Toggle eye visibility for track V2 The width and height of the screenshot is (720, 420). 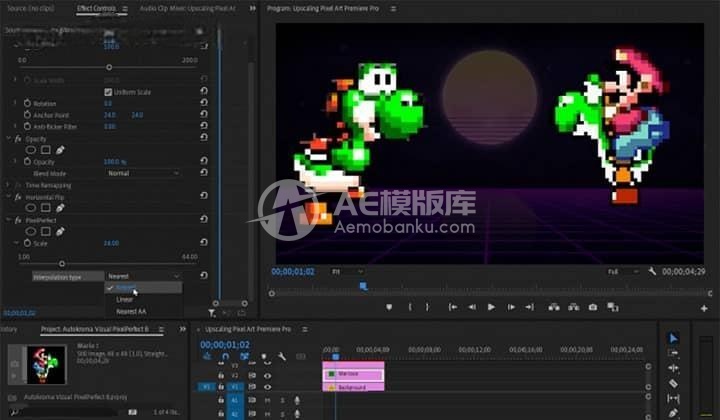tap(267, 375)
